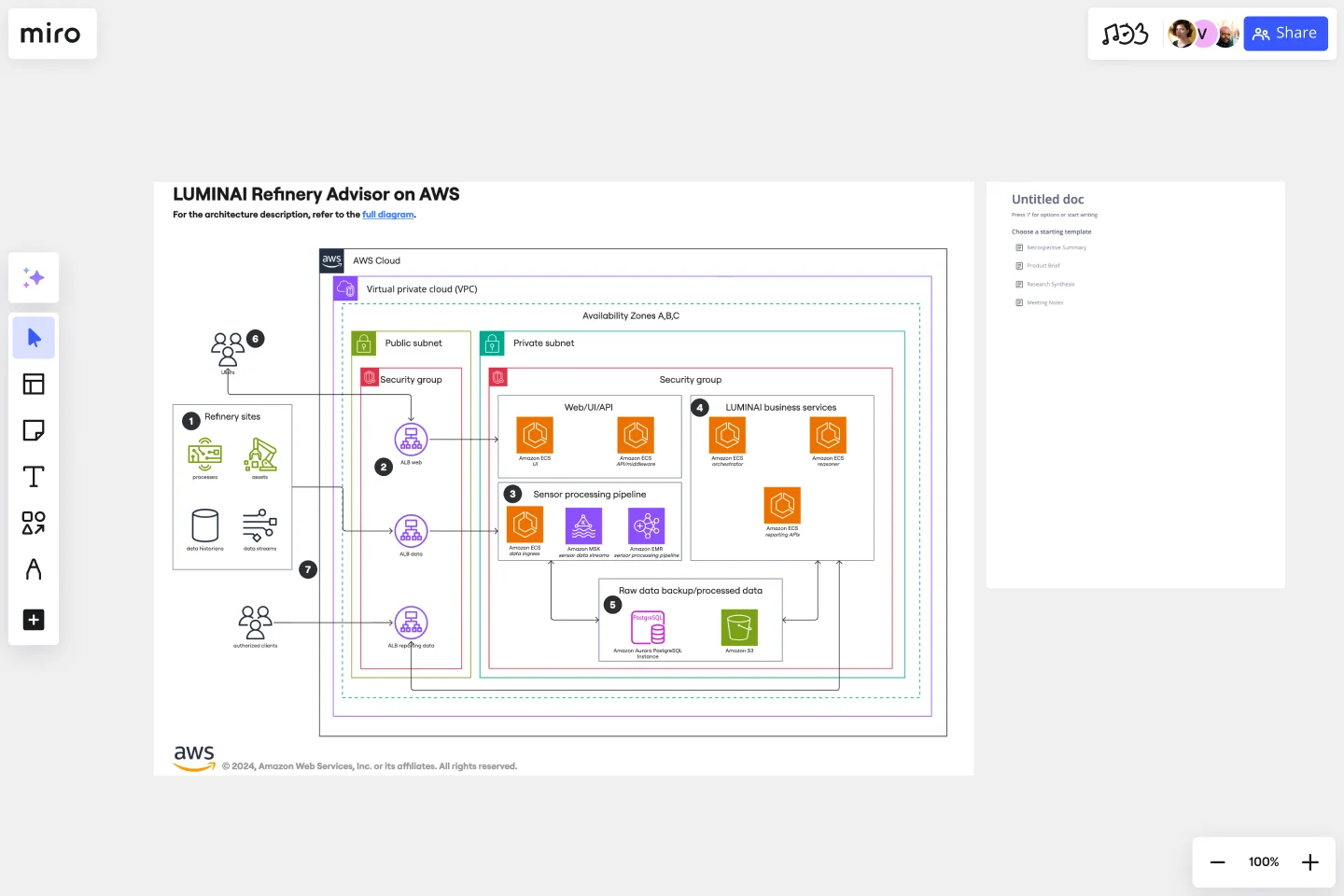Click the Miro logo
The image size is (1344, 896).
(50, 34)
